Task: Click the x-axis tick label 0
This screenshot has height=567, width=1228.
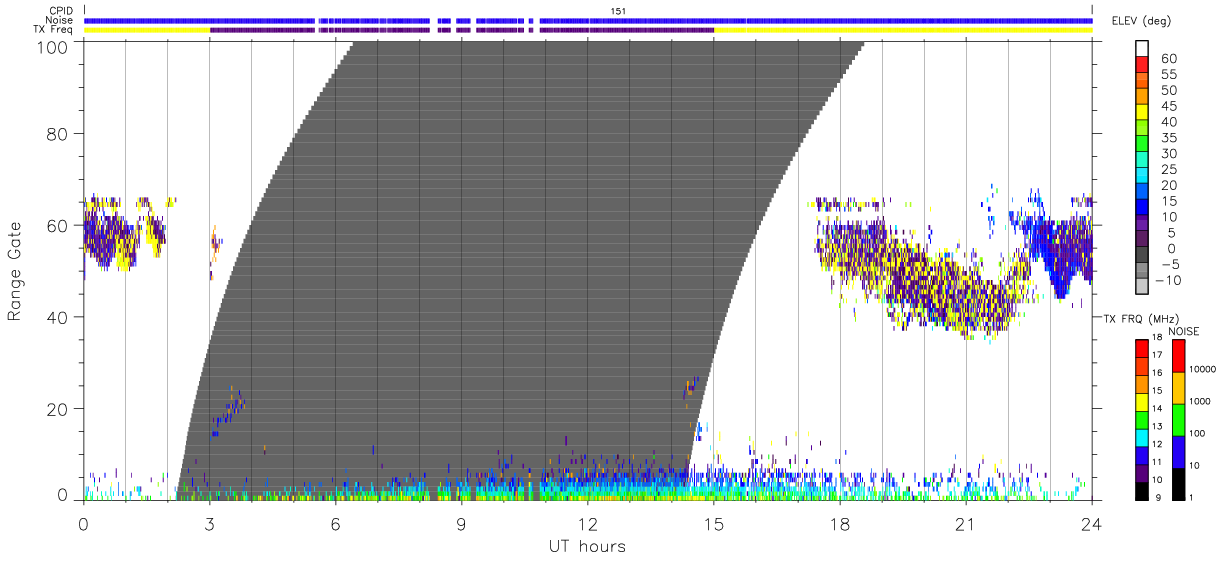Action: click(x=83, y=523)
